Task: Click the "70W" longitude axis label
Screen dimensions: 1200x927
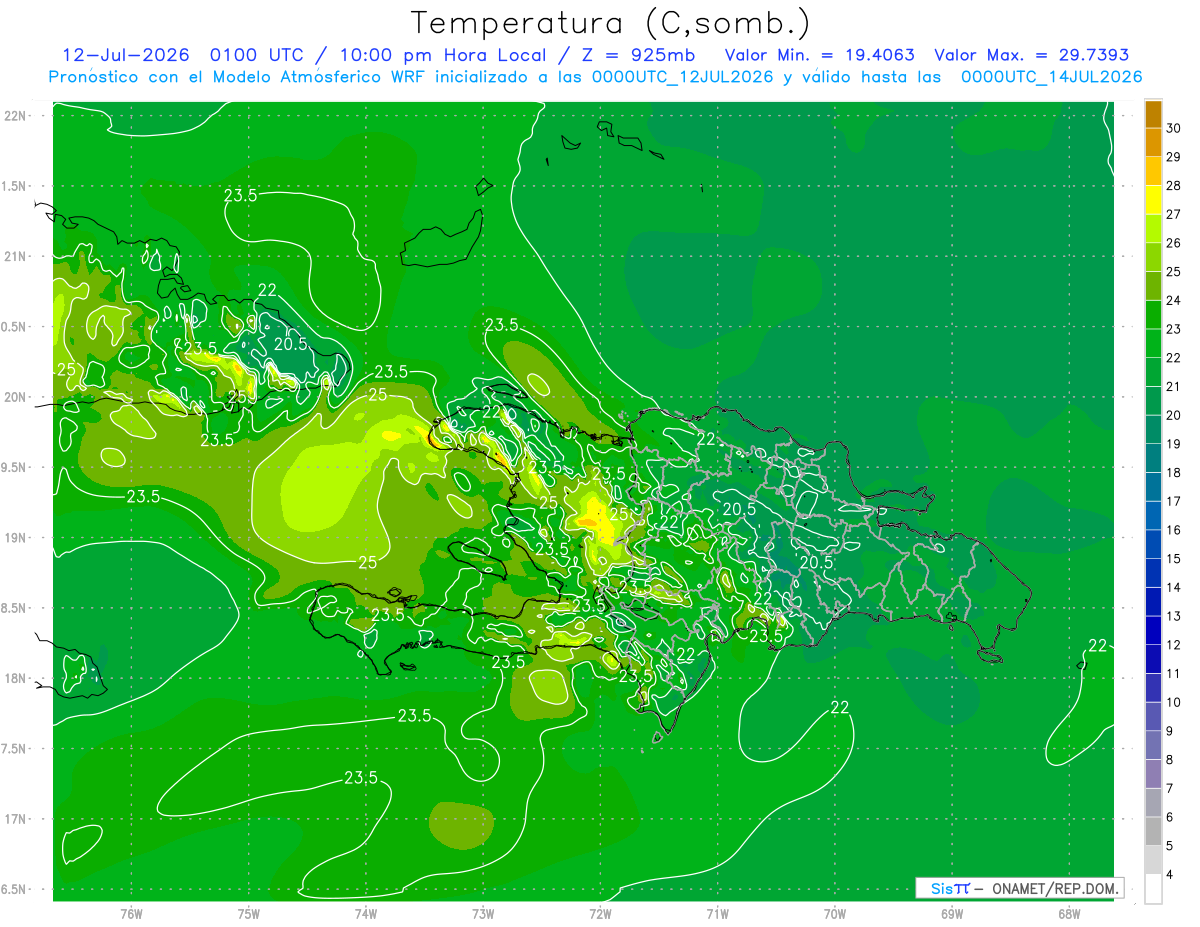Action: click(x=835, y=914)
